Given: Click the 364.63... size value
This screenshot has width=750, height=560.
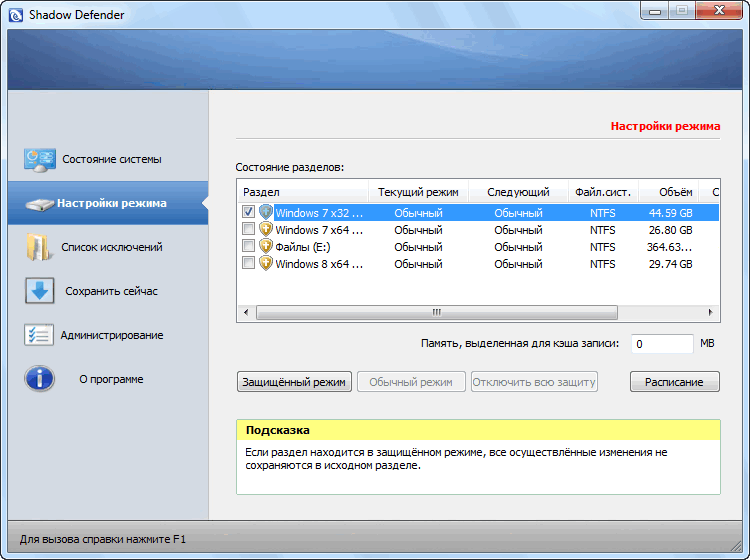Looking at the screenshot, I should (x=669, y=247).
